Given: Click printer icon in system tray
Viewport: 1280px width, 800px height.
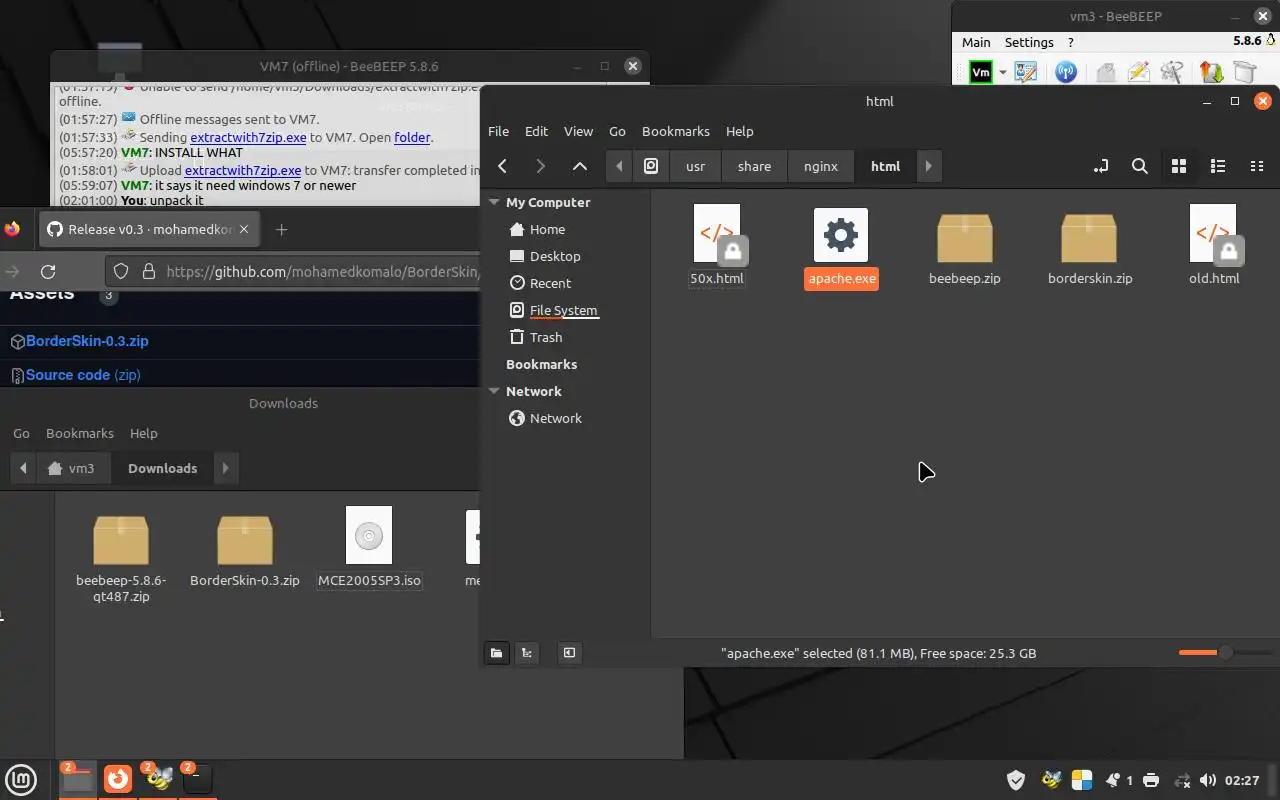Looking at the screenshot, I should tap(1150, 780).
